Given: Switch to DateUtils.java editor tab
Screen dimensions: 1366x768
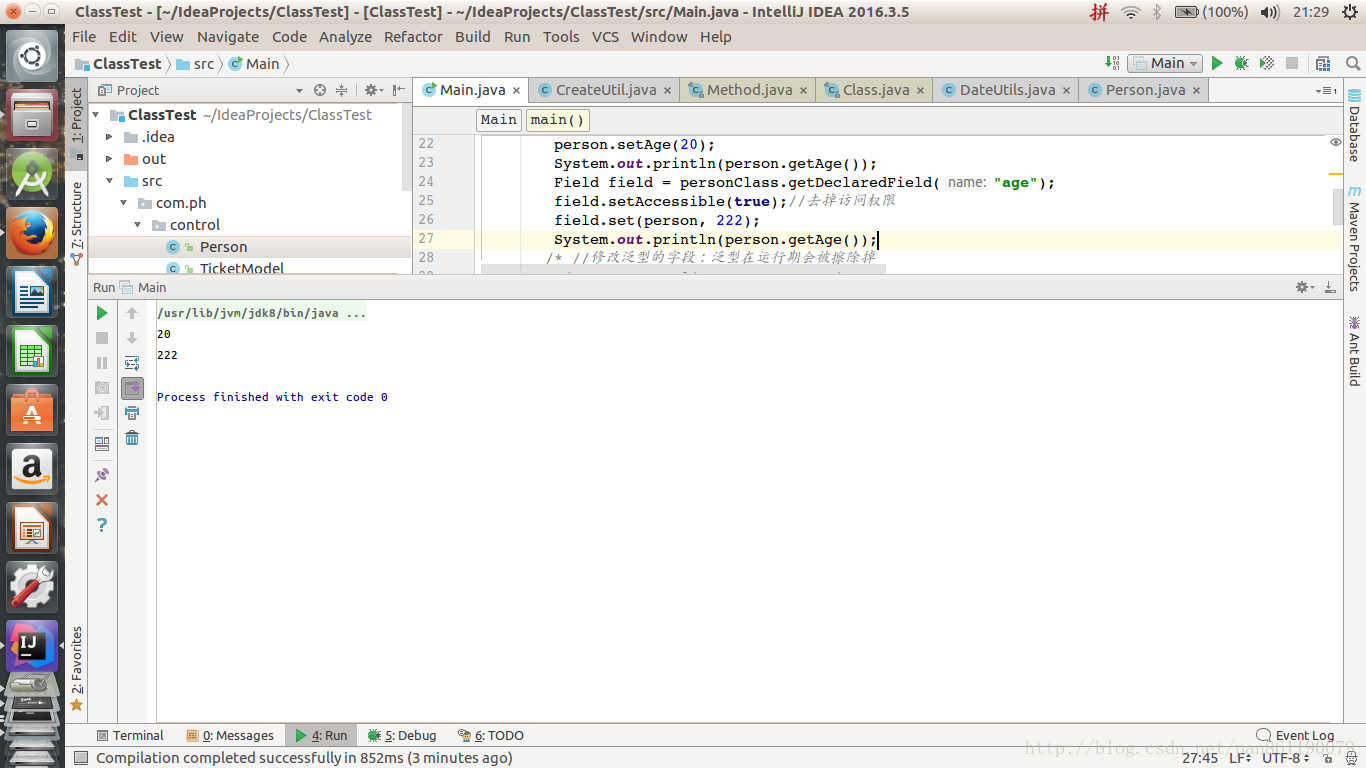Looking at the screenshot, I should 1006,90.
